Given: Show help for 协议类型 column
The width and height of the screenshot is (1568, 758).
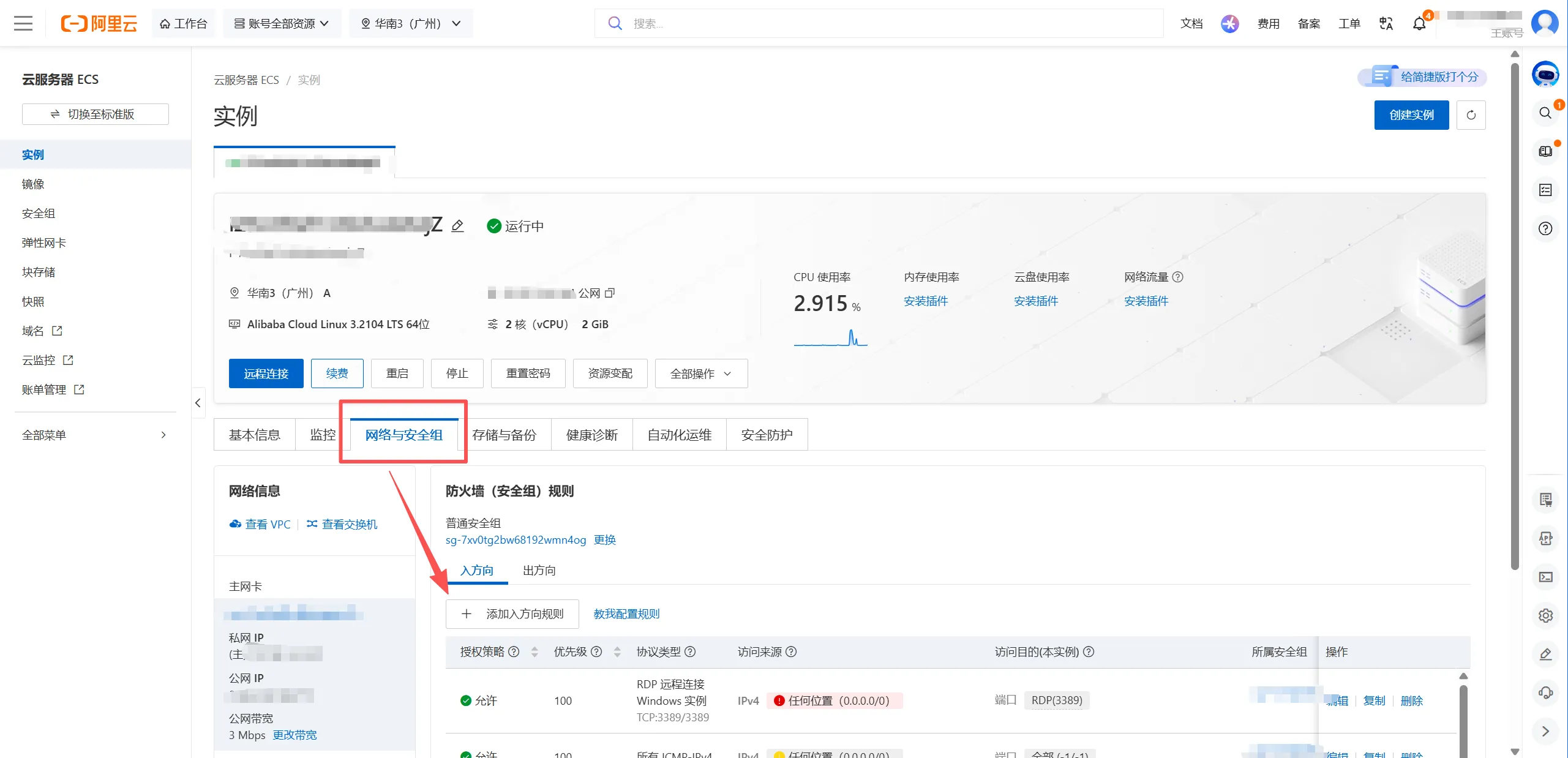Looking at the screenshot, I should (x=690, y=651).
